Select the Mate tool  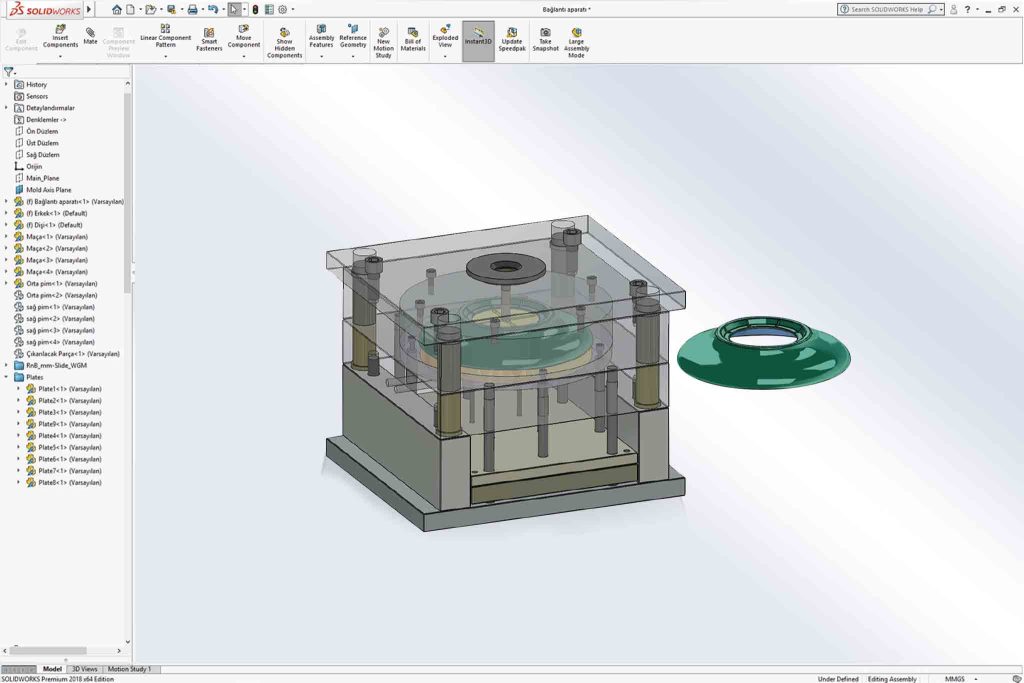coord(91,33)
